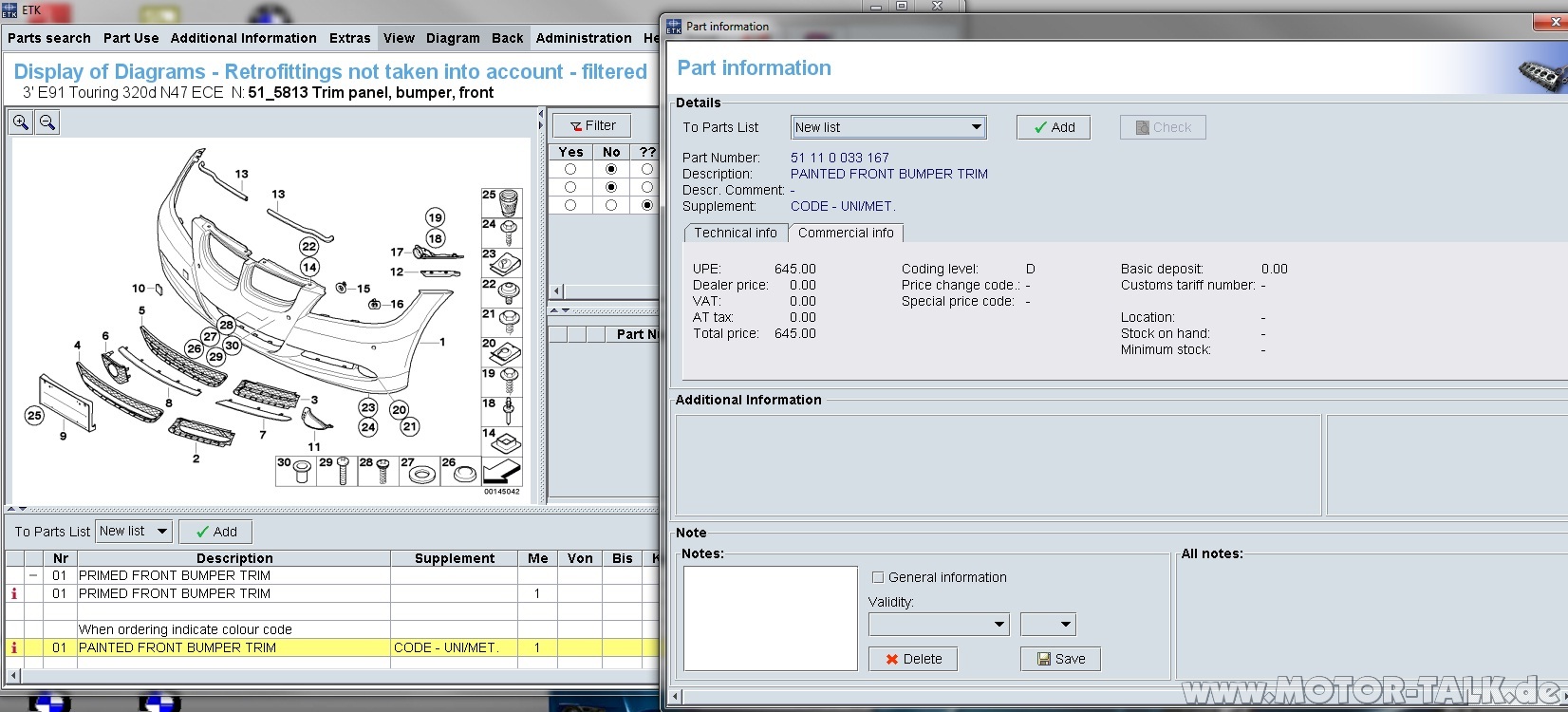
Task: Collapse diagram using splitter arrows above To Parts List
Action: pyautogui.click(x=17, y=509)
